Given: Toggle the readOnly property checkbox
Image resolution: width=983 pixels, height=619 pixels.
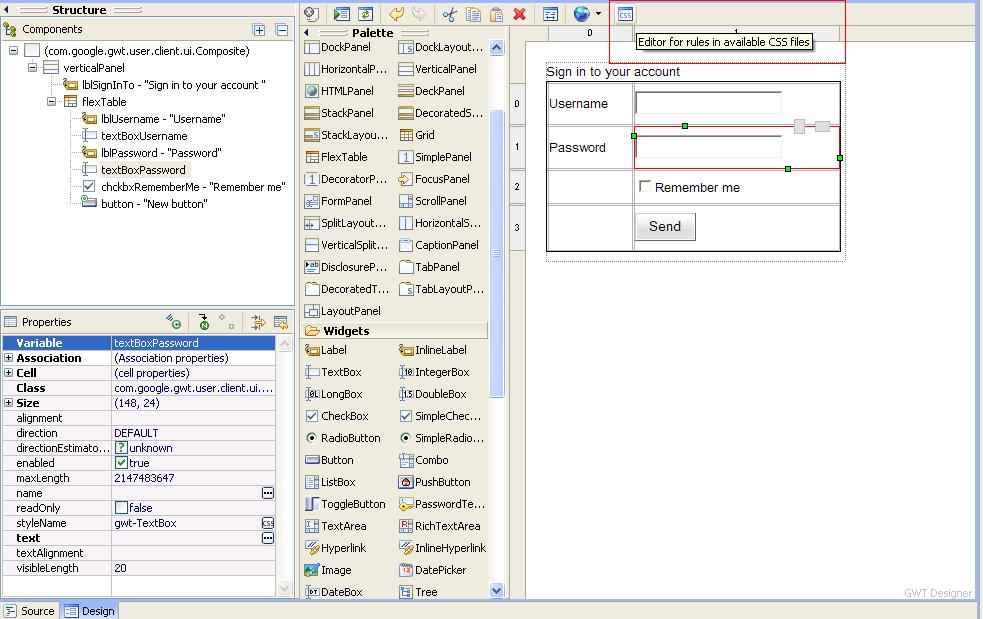Looking at the screenshot, I should (122, 508).
